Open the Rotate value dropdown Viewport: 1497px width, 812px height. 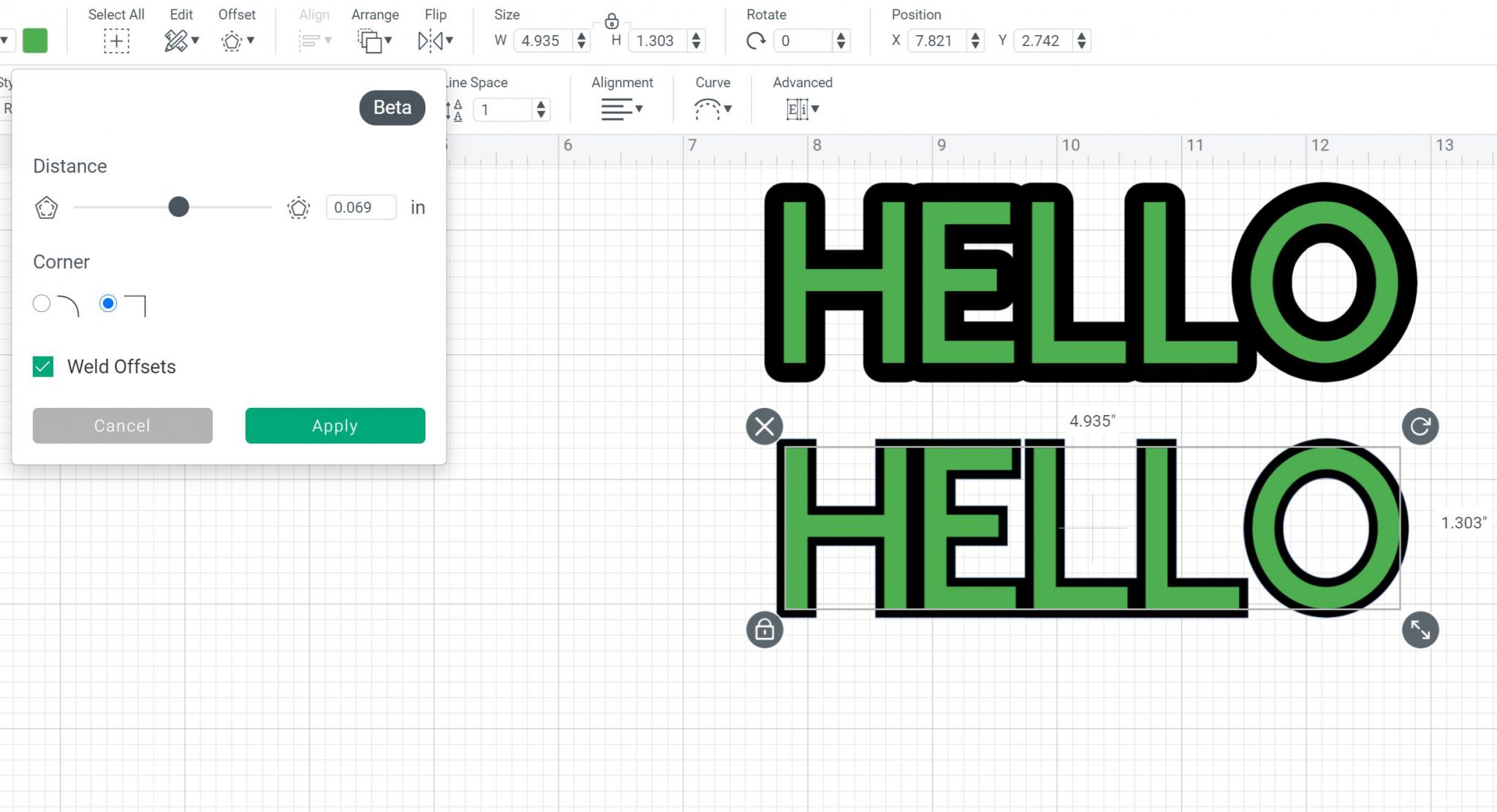(x=841, y=41)
